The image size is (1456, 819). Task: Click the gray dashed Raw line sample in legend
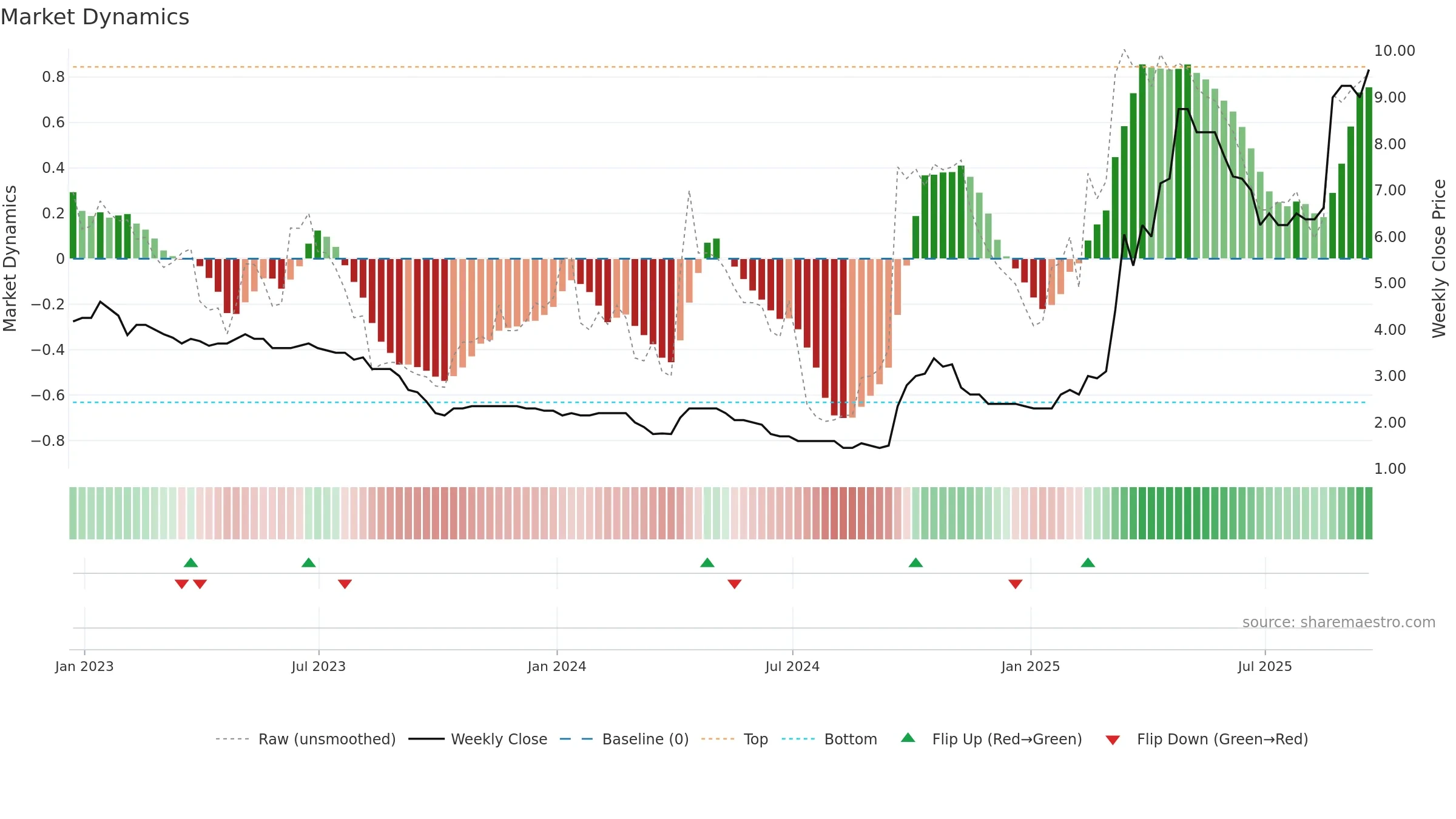pos(232,739)
